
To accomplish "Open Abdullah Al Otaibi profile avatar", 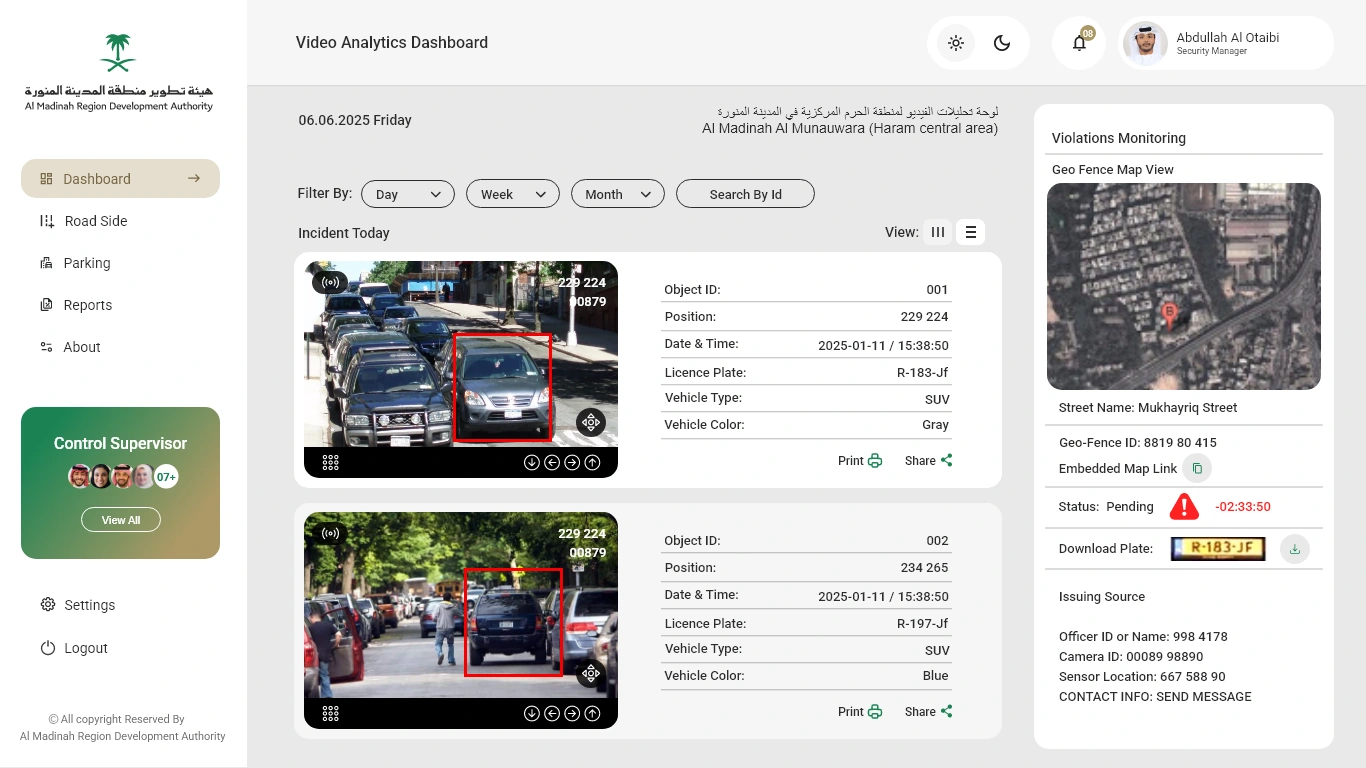I will tap(1145, 43).
